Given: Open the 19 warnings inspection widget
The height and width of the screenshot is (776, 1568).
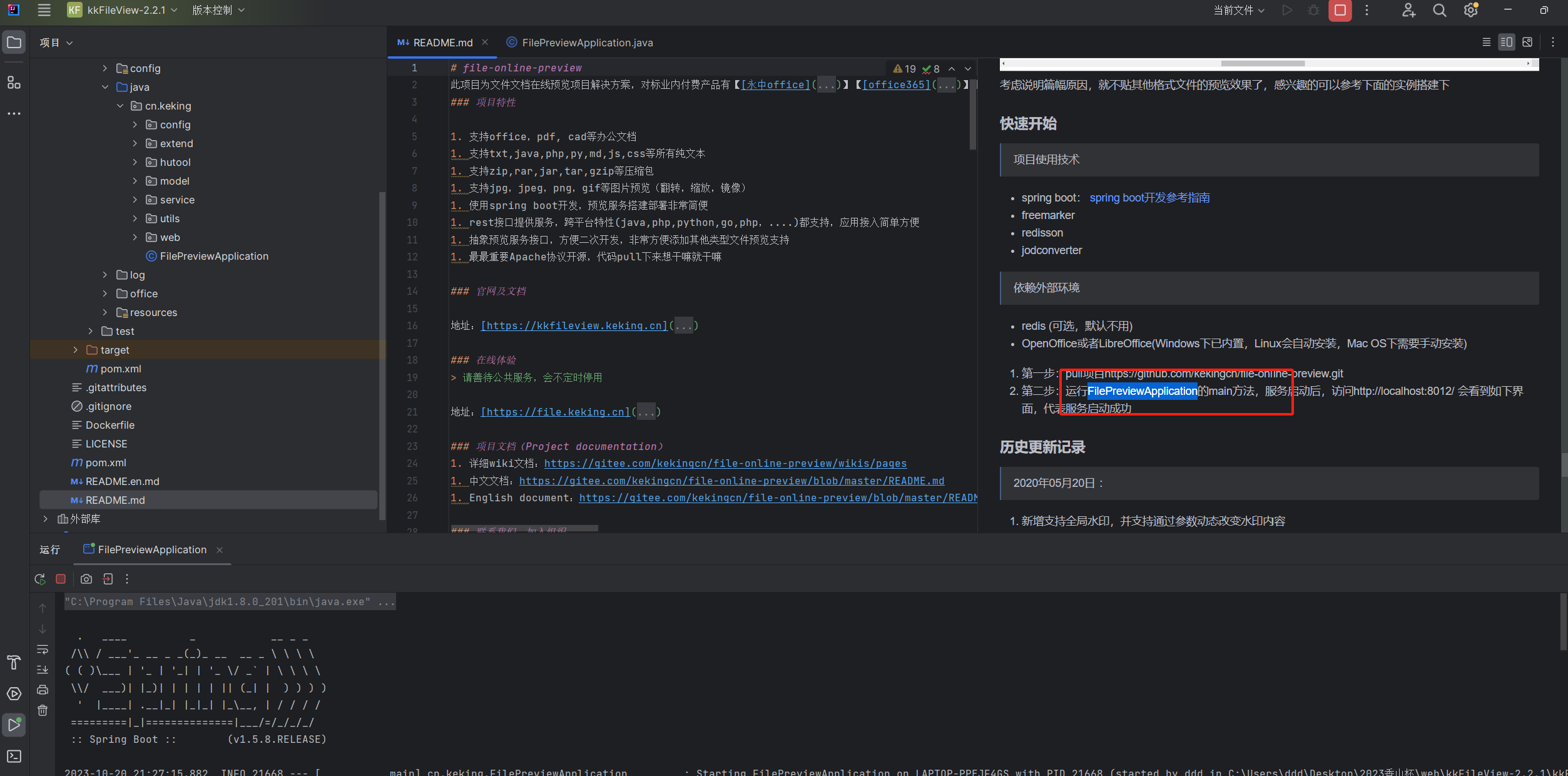Looking at the screenshot, I should coord(904,69).
